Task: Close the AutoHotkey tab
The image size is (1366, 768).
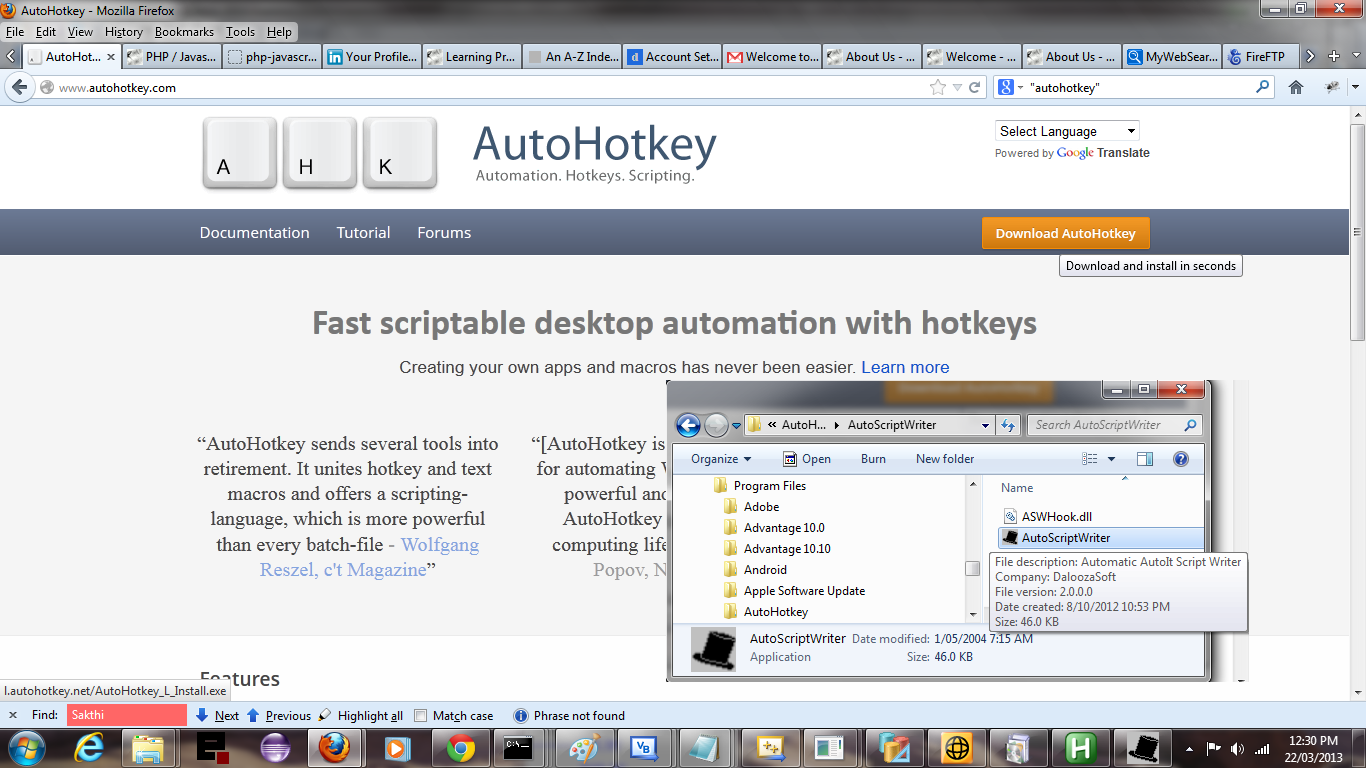Action: 111,57
